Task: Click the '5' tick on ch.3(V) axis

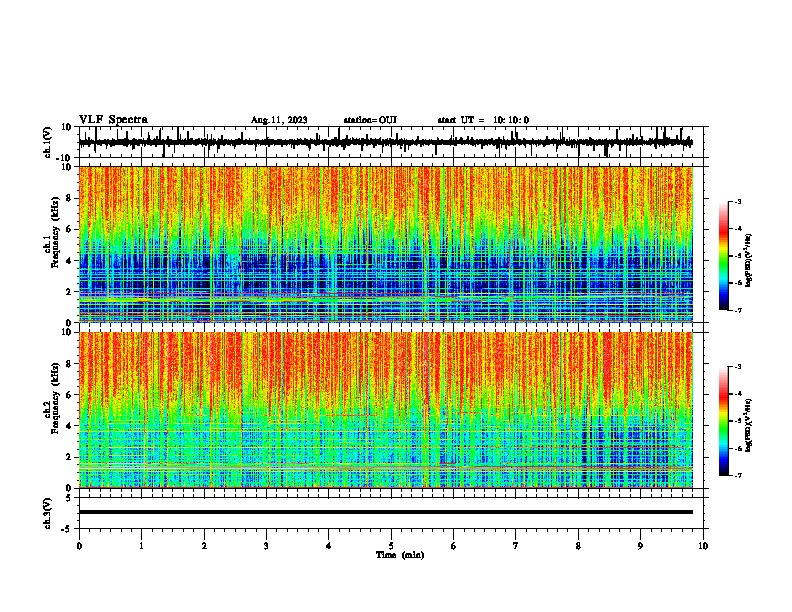Action: pyautogui.click(x=69, y=497)
